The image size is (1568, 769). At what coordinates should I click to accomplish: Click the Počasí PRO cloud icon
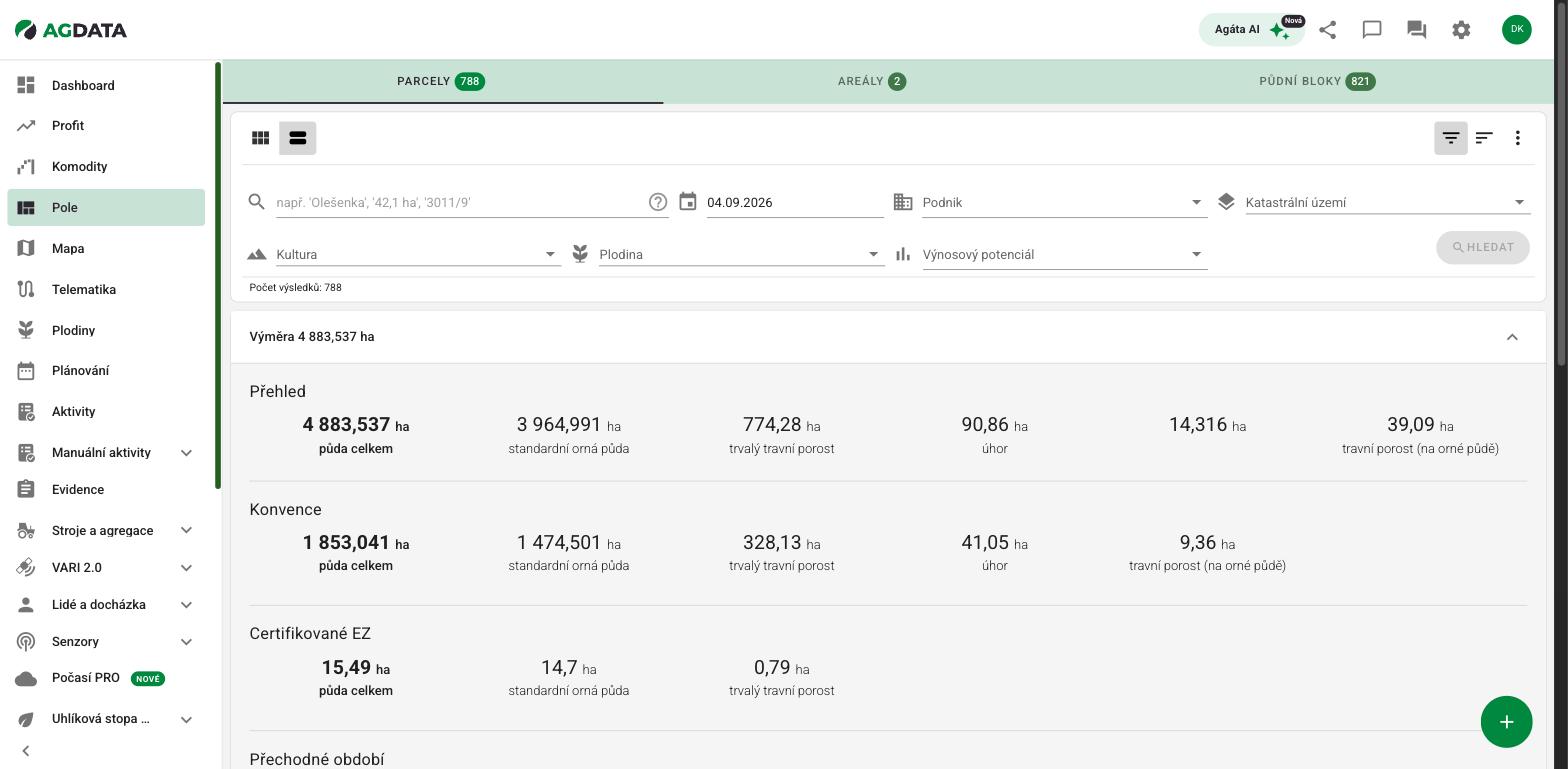pos(27,678)
